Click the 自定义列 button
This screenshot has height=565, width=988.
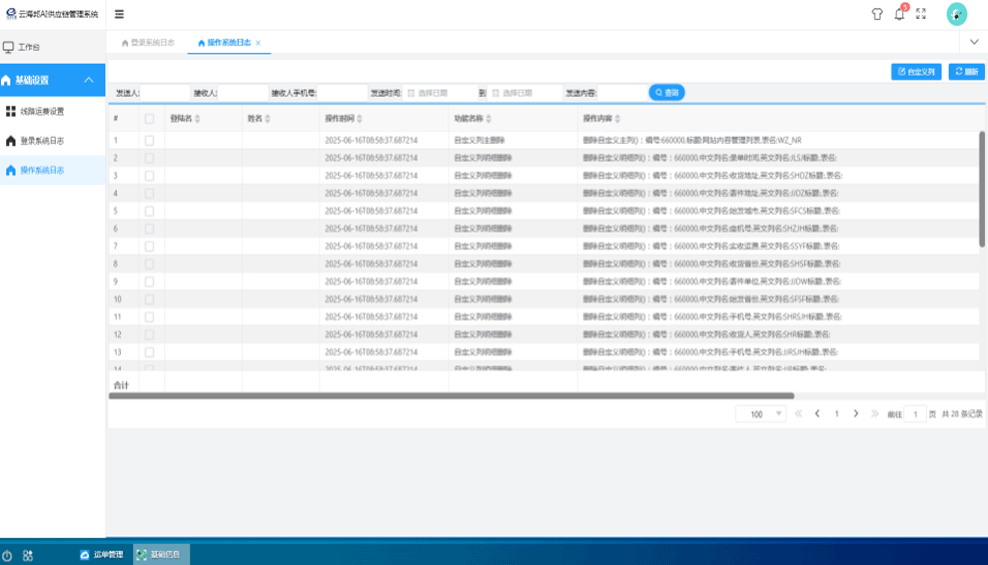point(916,72)
